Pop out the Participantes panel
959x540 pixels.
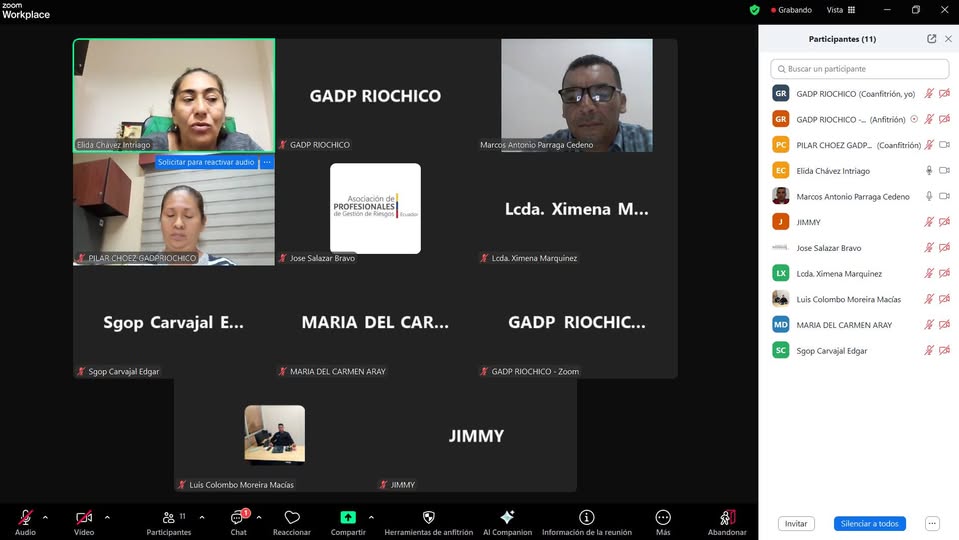(x=931, y=39)
